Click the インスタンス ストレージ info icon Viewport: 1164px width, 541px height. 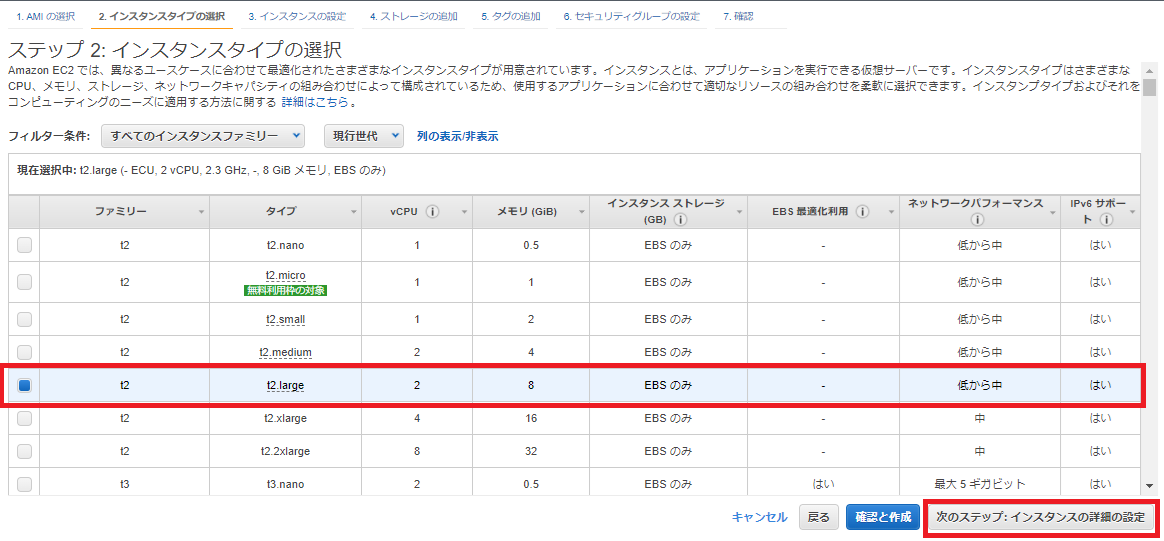680,220
